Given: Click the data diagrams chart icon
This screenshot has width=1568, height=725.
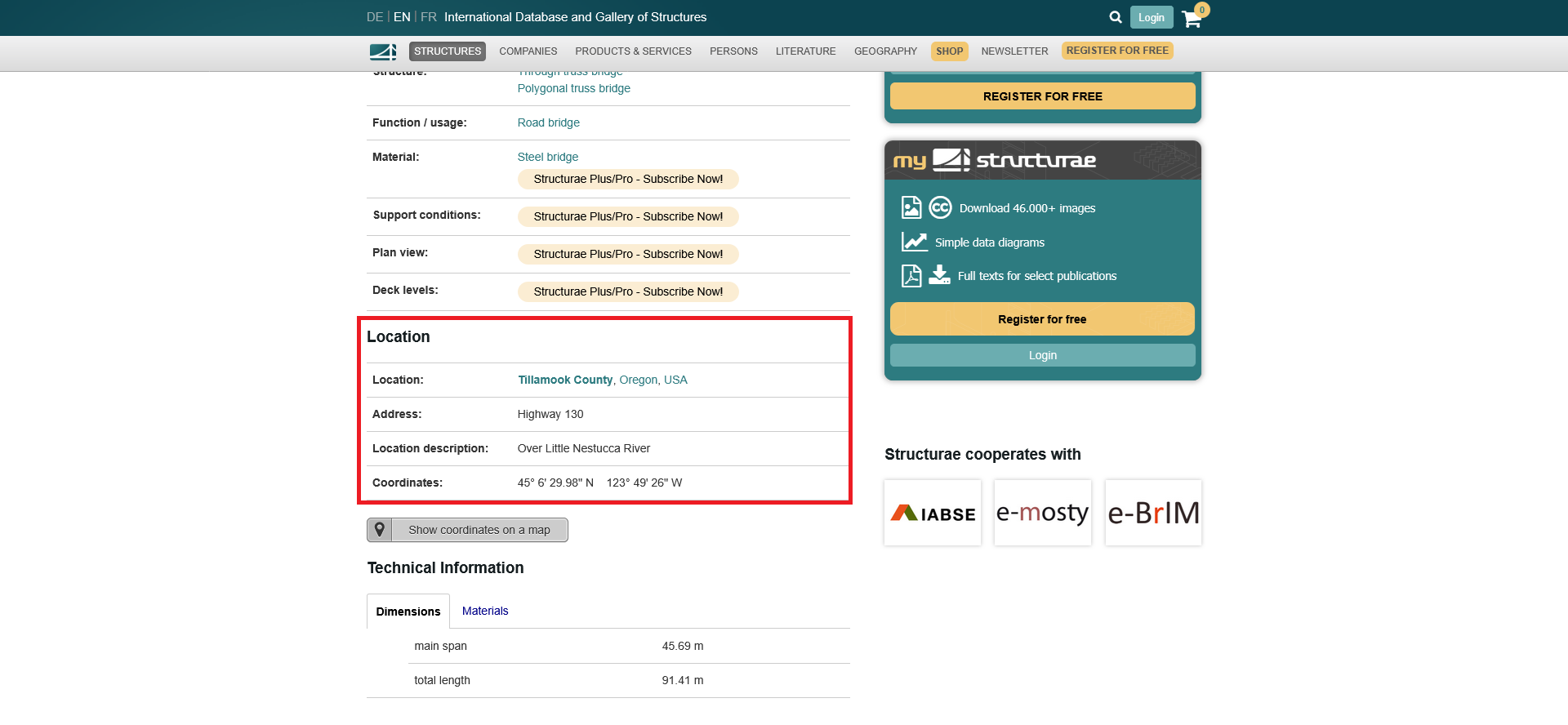Looking at the screenshot, I should coord(914,242).
